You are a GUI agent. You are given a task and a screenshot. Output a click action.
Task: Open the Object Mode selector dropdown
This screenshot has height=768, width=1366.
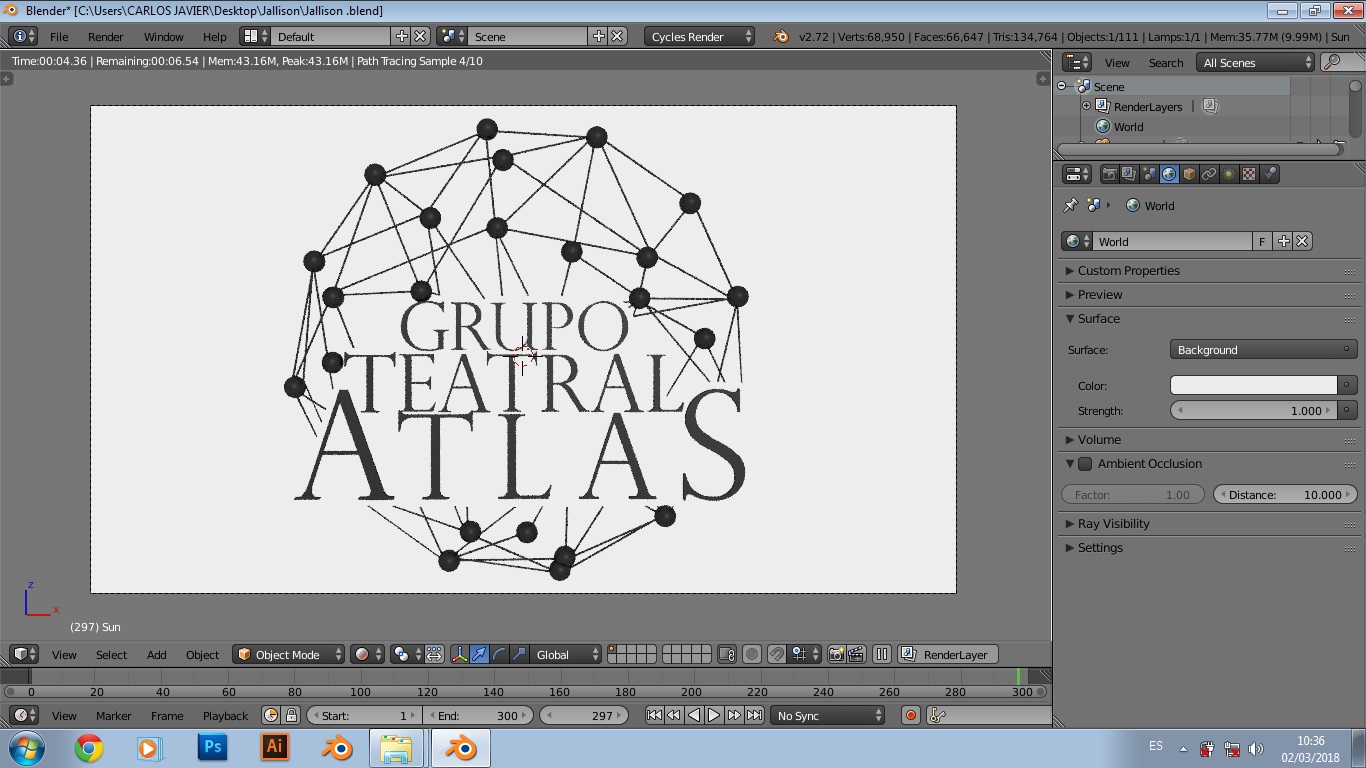[288, 655]
